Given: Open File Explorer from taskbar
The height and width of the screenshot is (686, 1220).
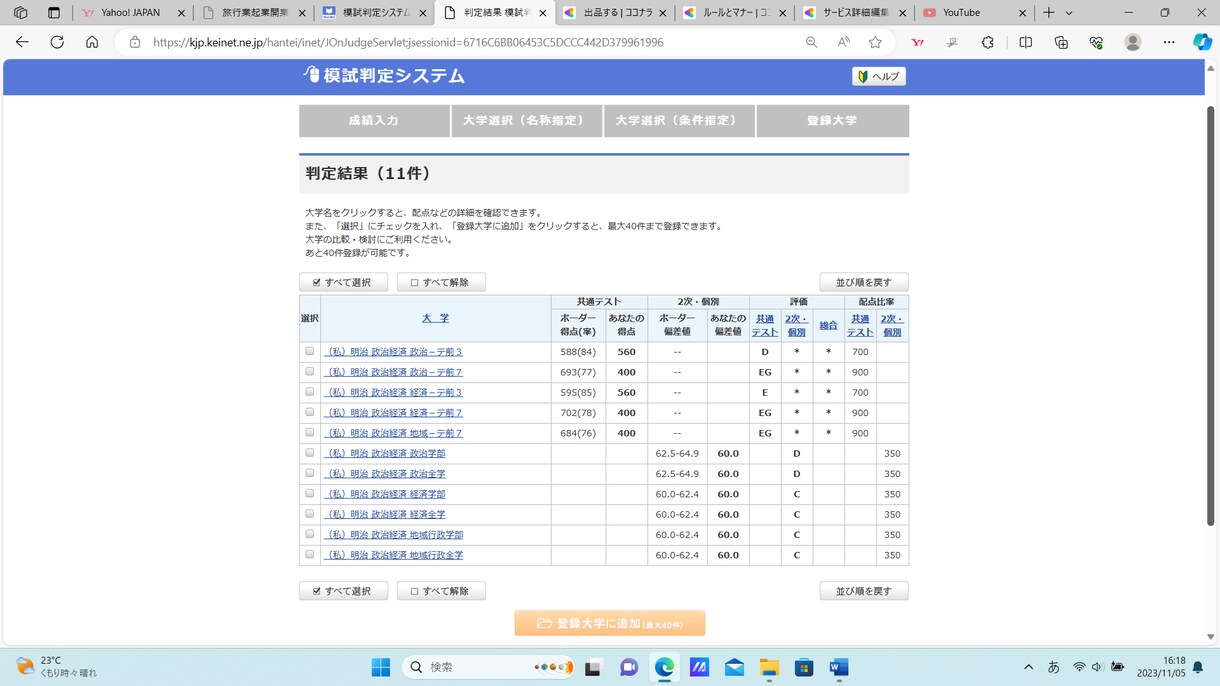Looking at the screenshot, I should coord(769,667).
